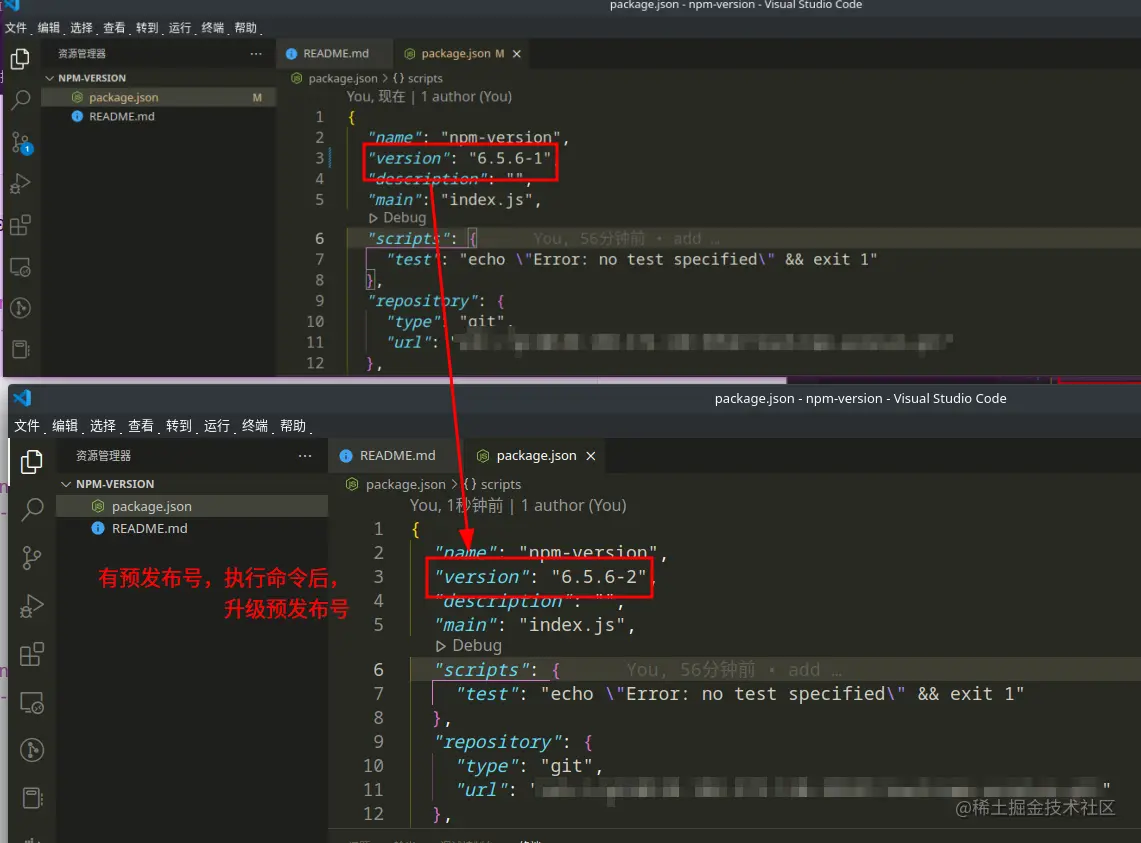Open 选择 menu in bottom window
The height and width of the screenshot is (843, 1141).
[103, 426]
